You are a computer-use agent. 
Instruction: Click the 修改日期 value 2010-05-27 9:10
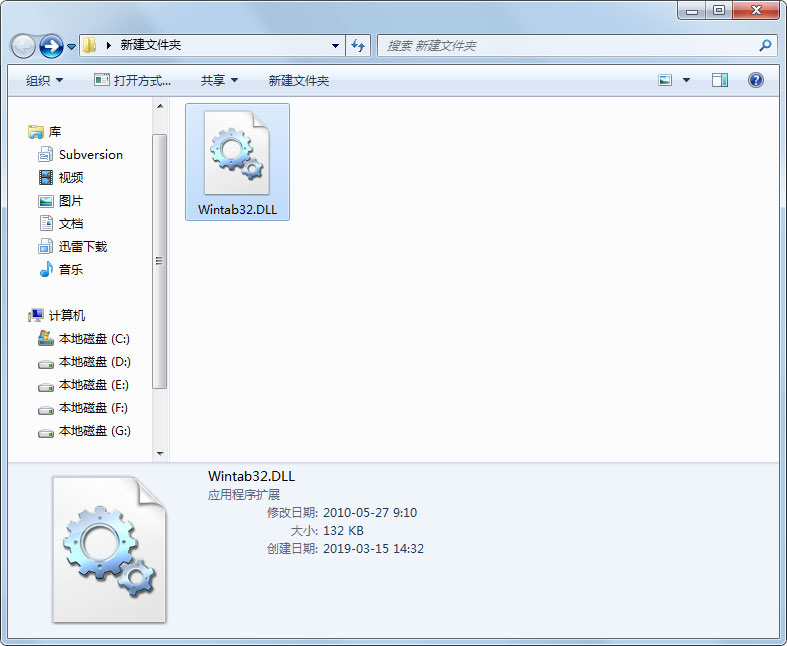370,513
